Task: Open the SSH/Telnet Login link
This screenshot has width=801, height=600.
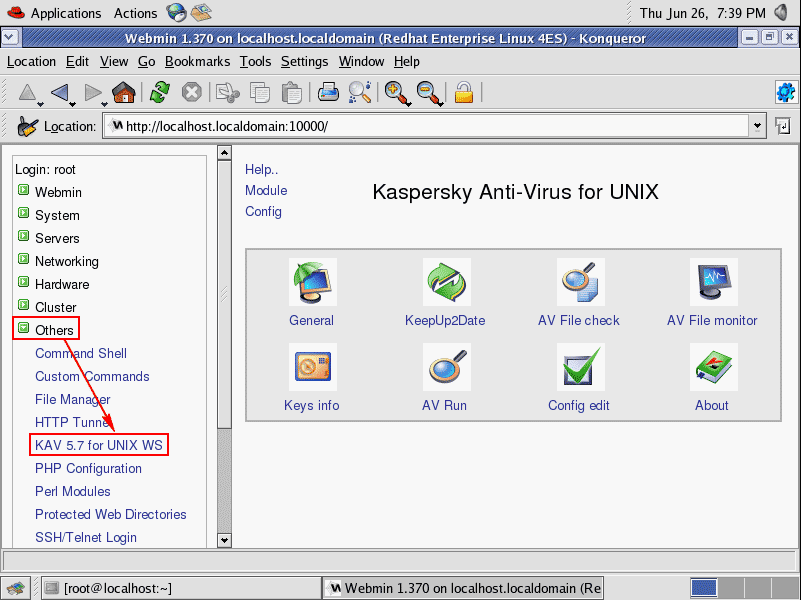Action: point(86,537)
